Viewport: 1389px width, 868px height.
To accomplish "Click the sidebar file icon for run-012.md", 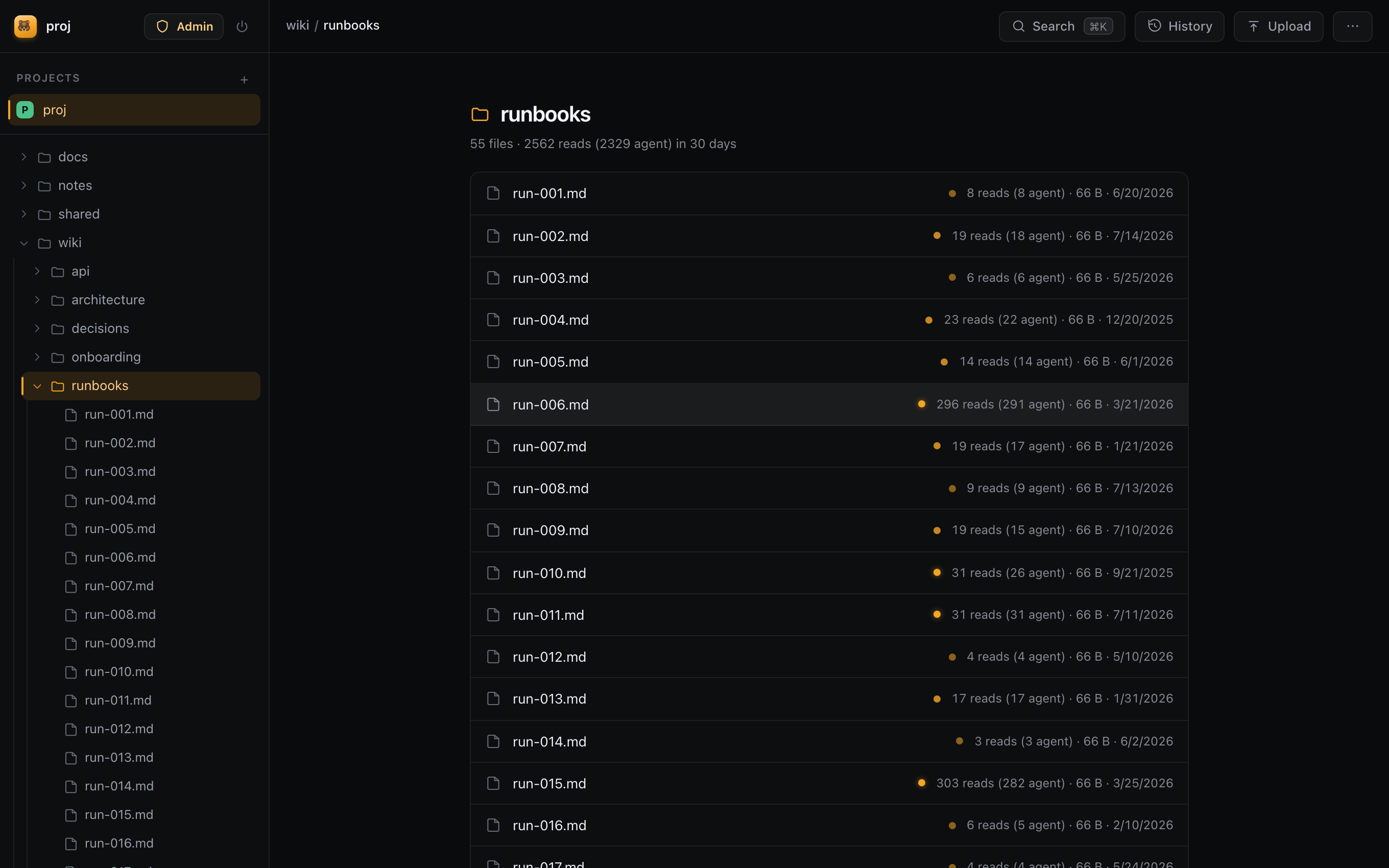I will point(70,729).
